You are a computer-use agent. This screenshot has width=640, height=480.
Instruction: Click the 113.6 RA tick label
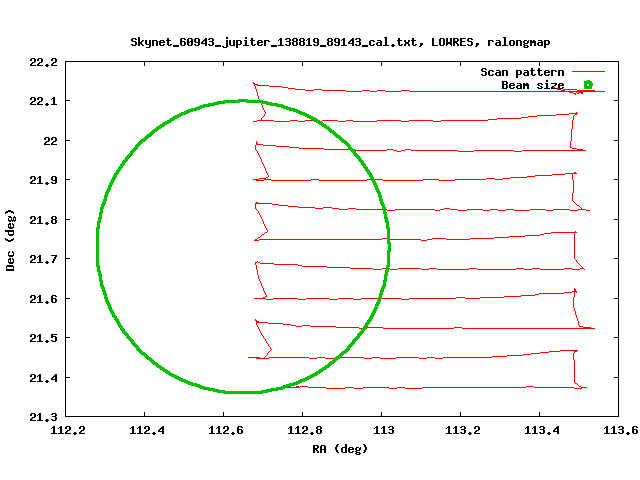pyautogui.click(x=621, y=430)
